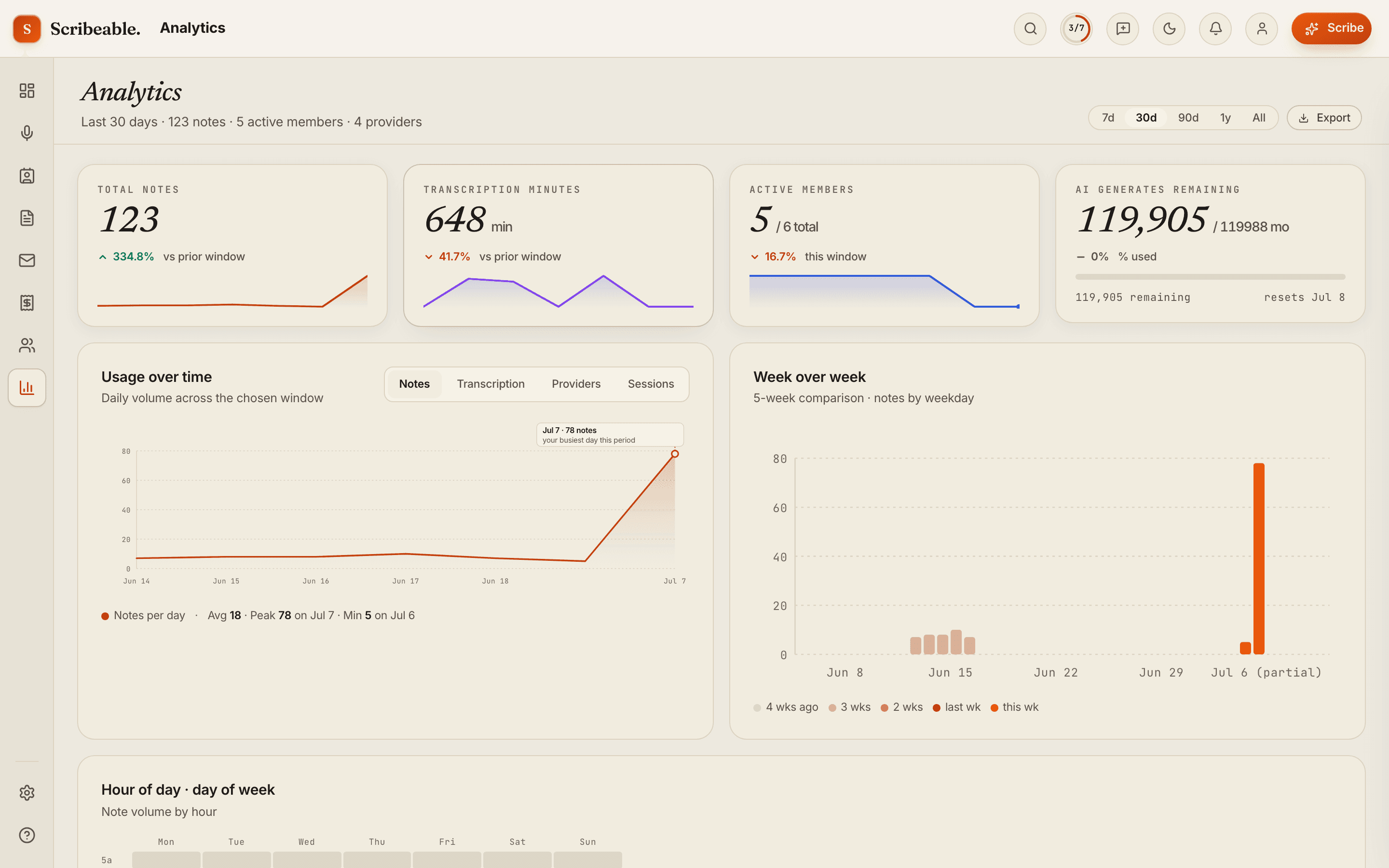1389x868 pixels.
Task: Open the contacts badge icon in sidebar
Action: pyautogui.click(x=27, y=176)
